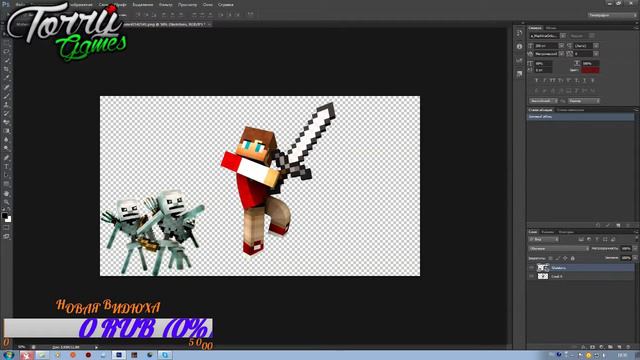
Task: Hide the Skeletons layer
Action: (x=531, y=268)
